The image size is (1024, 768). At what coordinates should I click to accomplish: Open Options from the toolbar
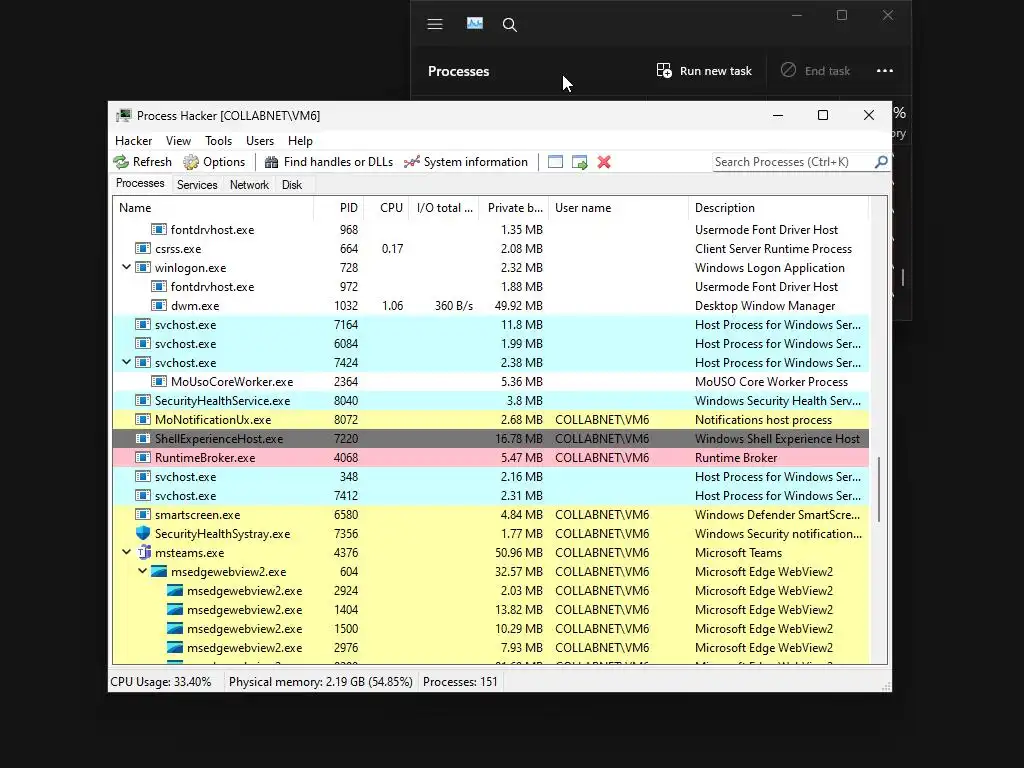(x=214, y=162)
